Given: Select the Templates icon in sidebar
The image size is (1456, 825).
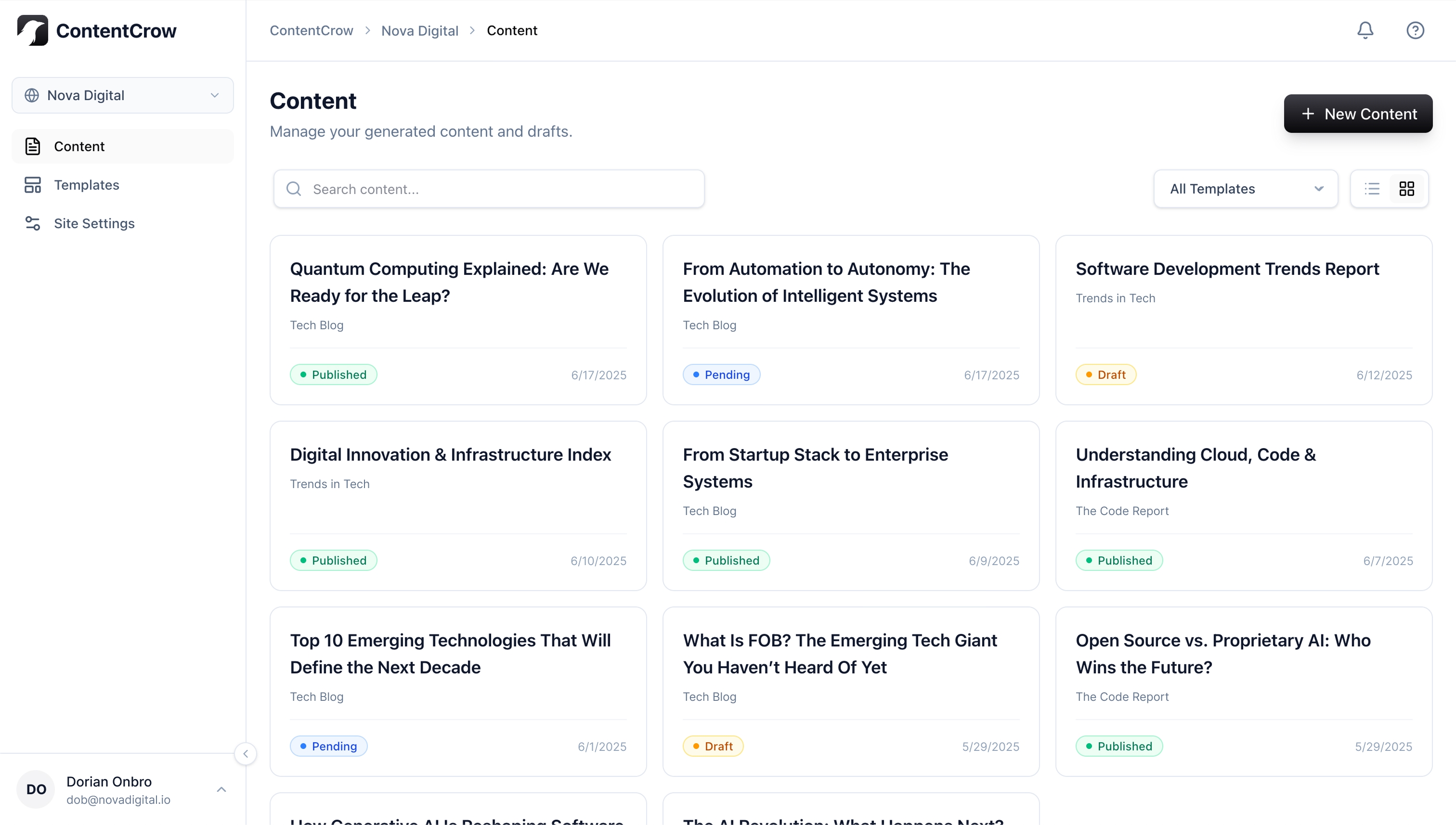Looking at the screenshot, I should click(x=32, y=184).
